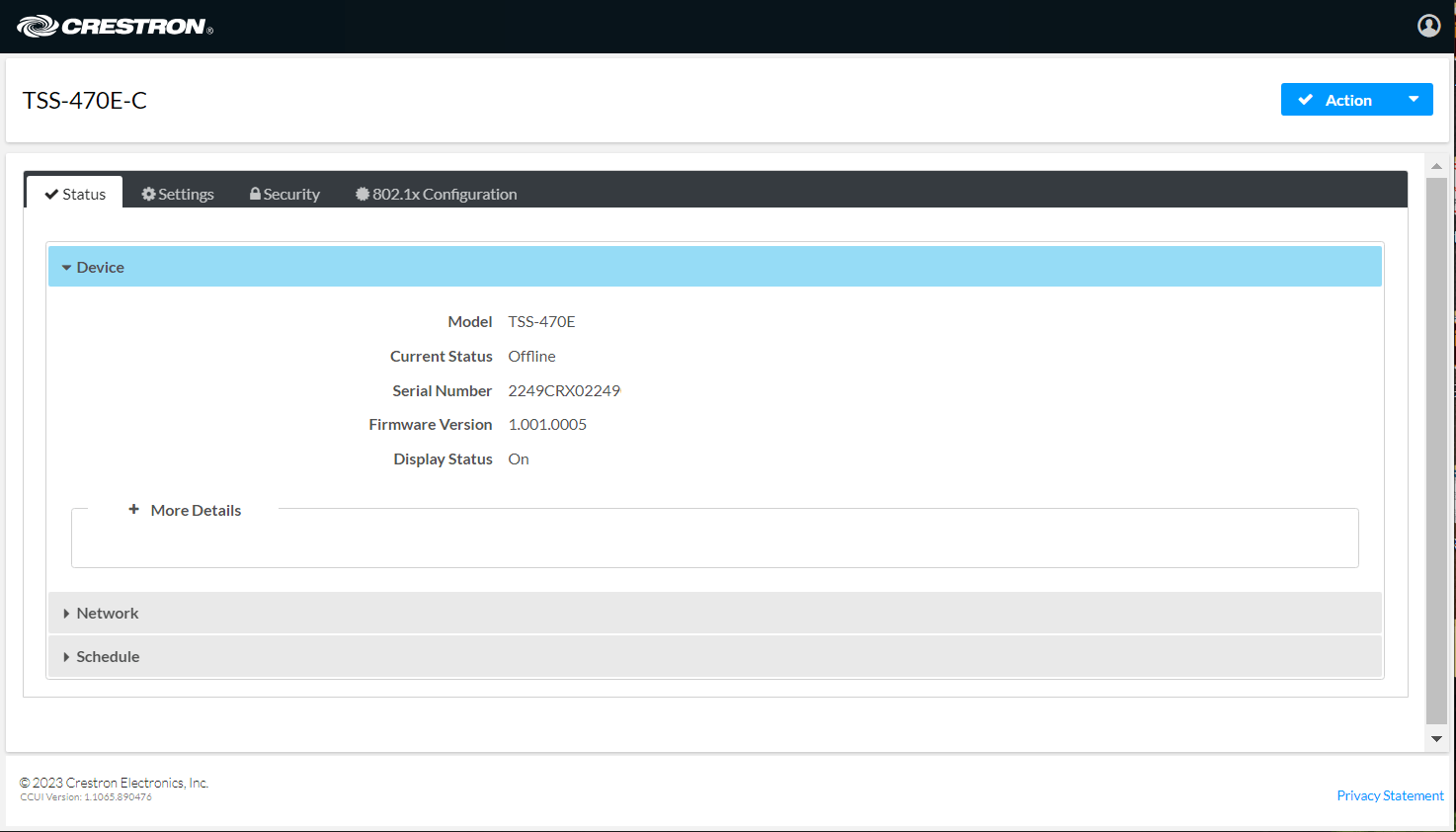Open the Settings tab

[178, 194]
